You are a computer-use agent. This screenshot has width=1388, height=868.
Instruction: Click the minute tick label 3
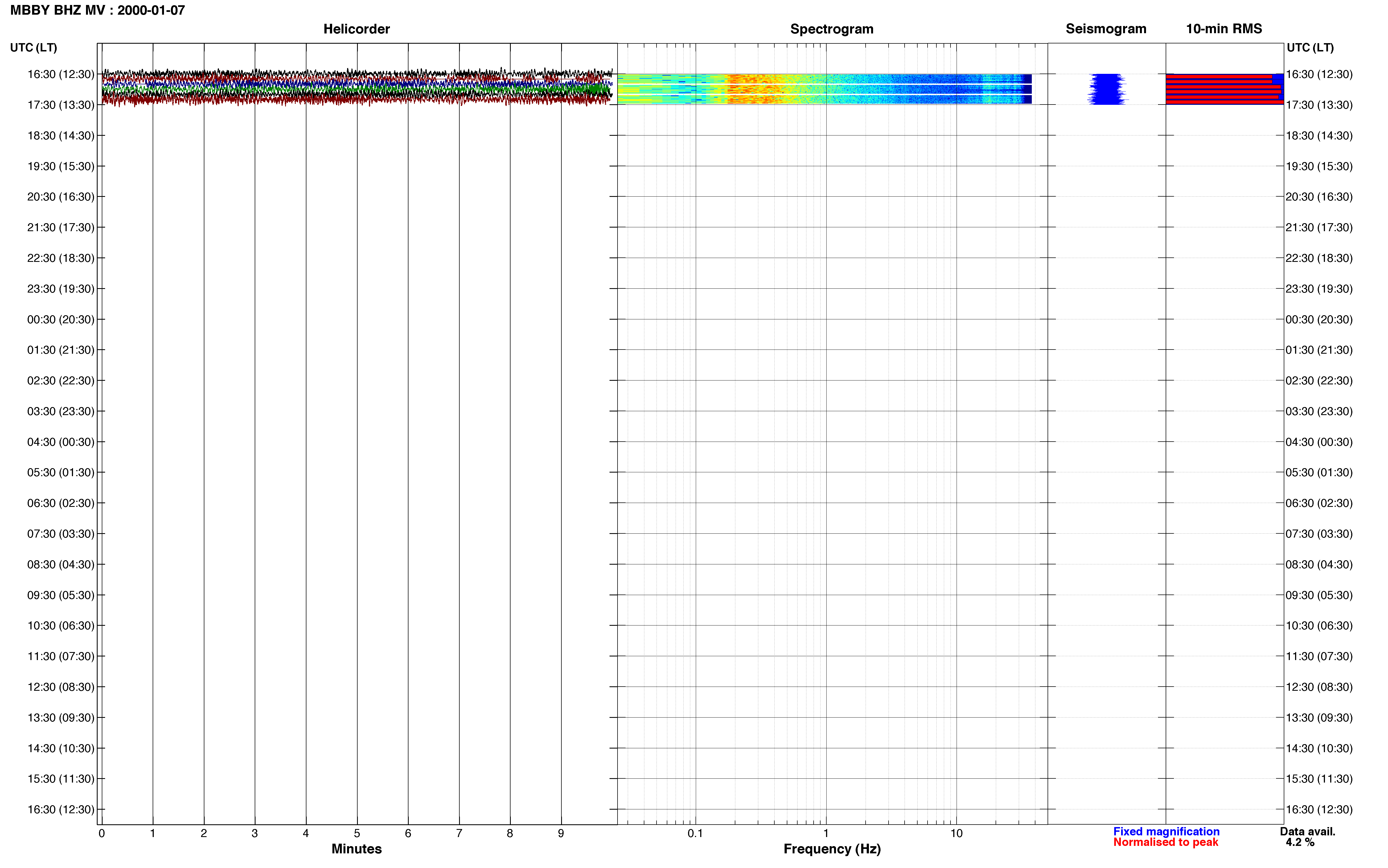(255, 833)
